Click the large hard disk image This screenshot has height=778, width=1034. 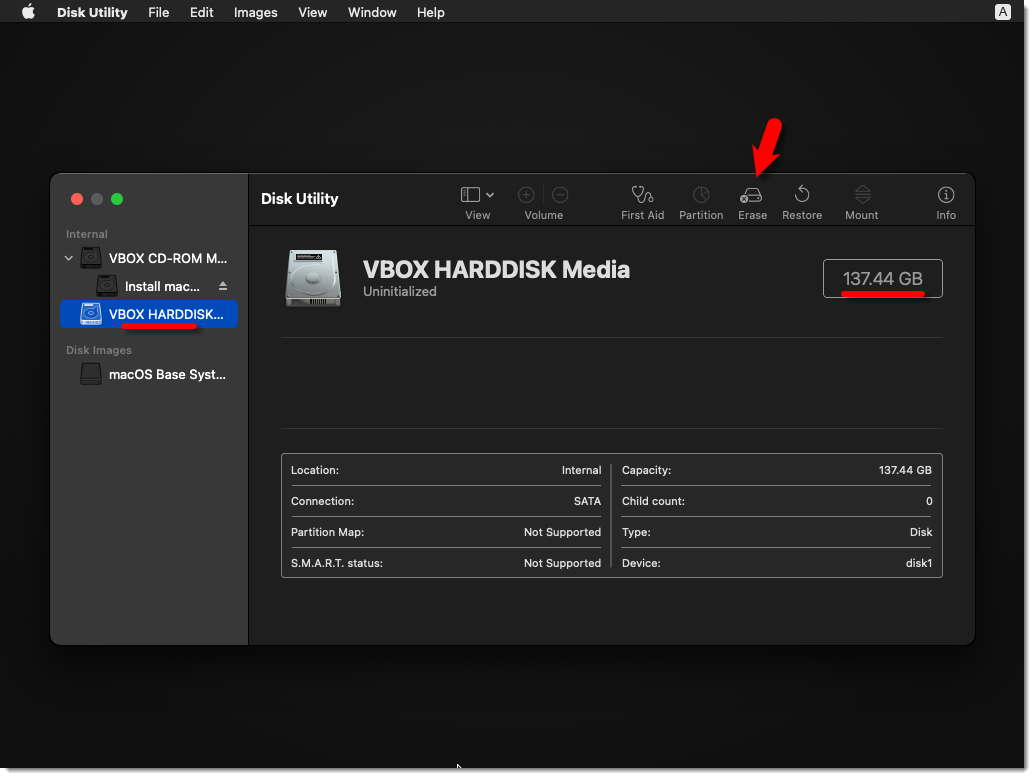313,278
